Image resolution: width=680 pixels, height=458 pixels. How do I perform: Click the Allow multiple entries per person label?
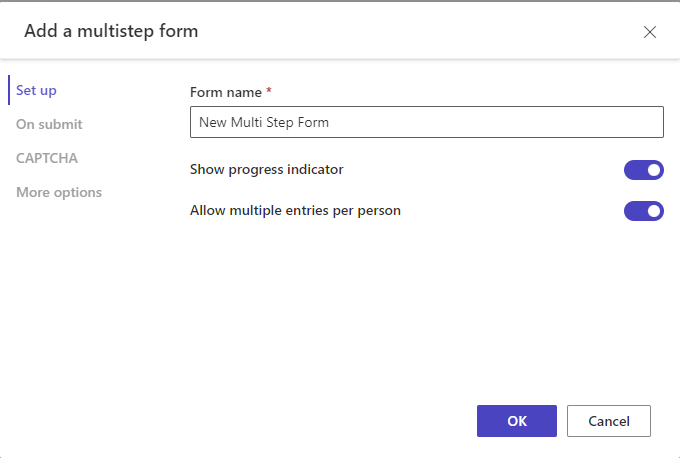295,210
